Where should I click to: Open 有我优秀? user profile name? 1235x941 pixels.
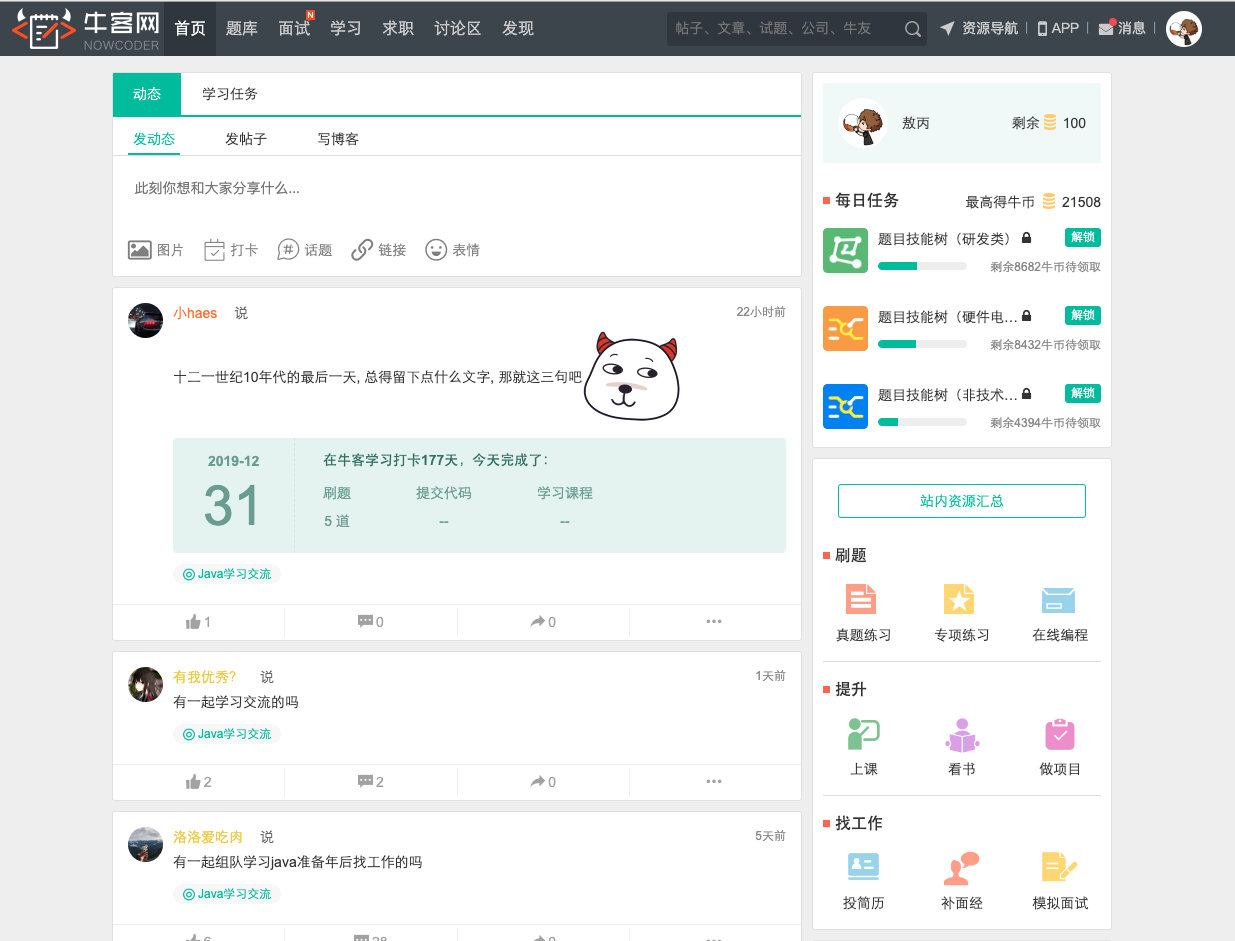[205, 677]
